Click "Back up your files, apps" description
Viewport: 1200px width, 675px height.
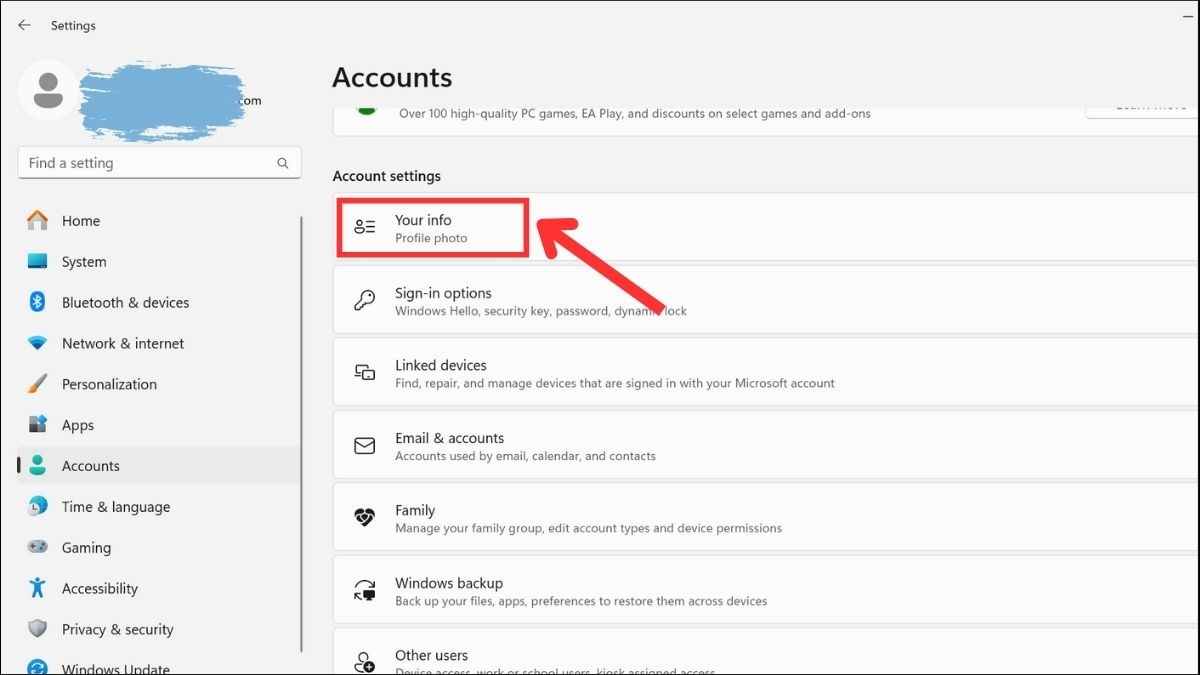(x=581, y=601)
